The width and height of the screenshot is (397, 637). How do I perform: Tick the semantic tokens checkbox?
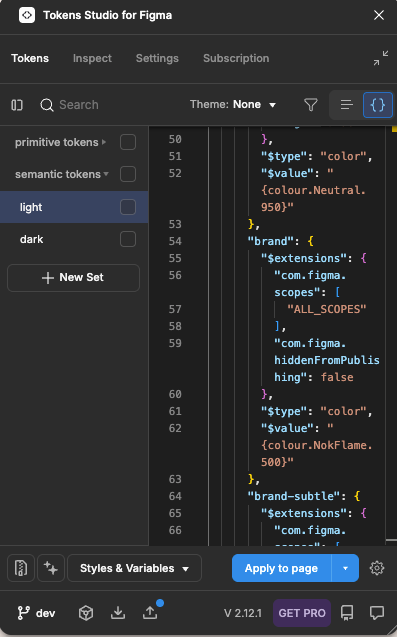pyautogui.click(x=128, y=174)
